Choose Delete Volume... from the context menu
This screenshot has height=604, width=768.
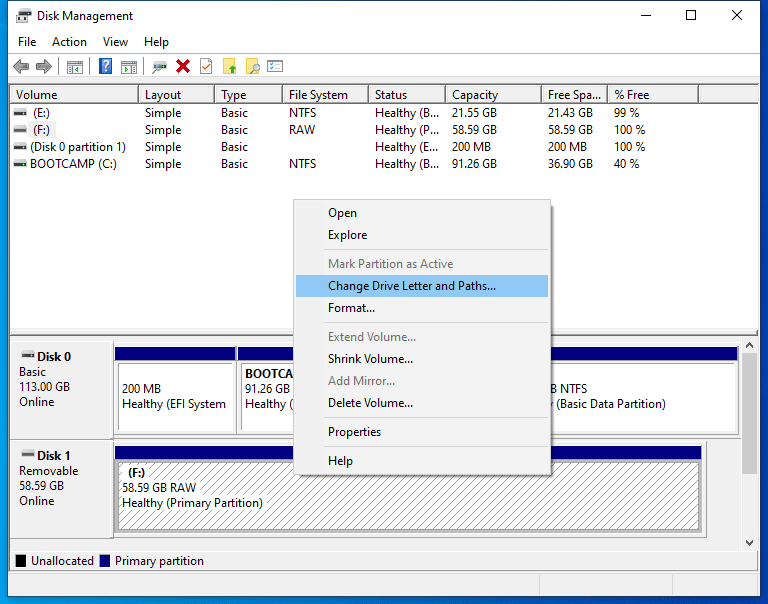coord(422,403)
